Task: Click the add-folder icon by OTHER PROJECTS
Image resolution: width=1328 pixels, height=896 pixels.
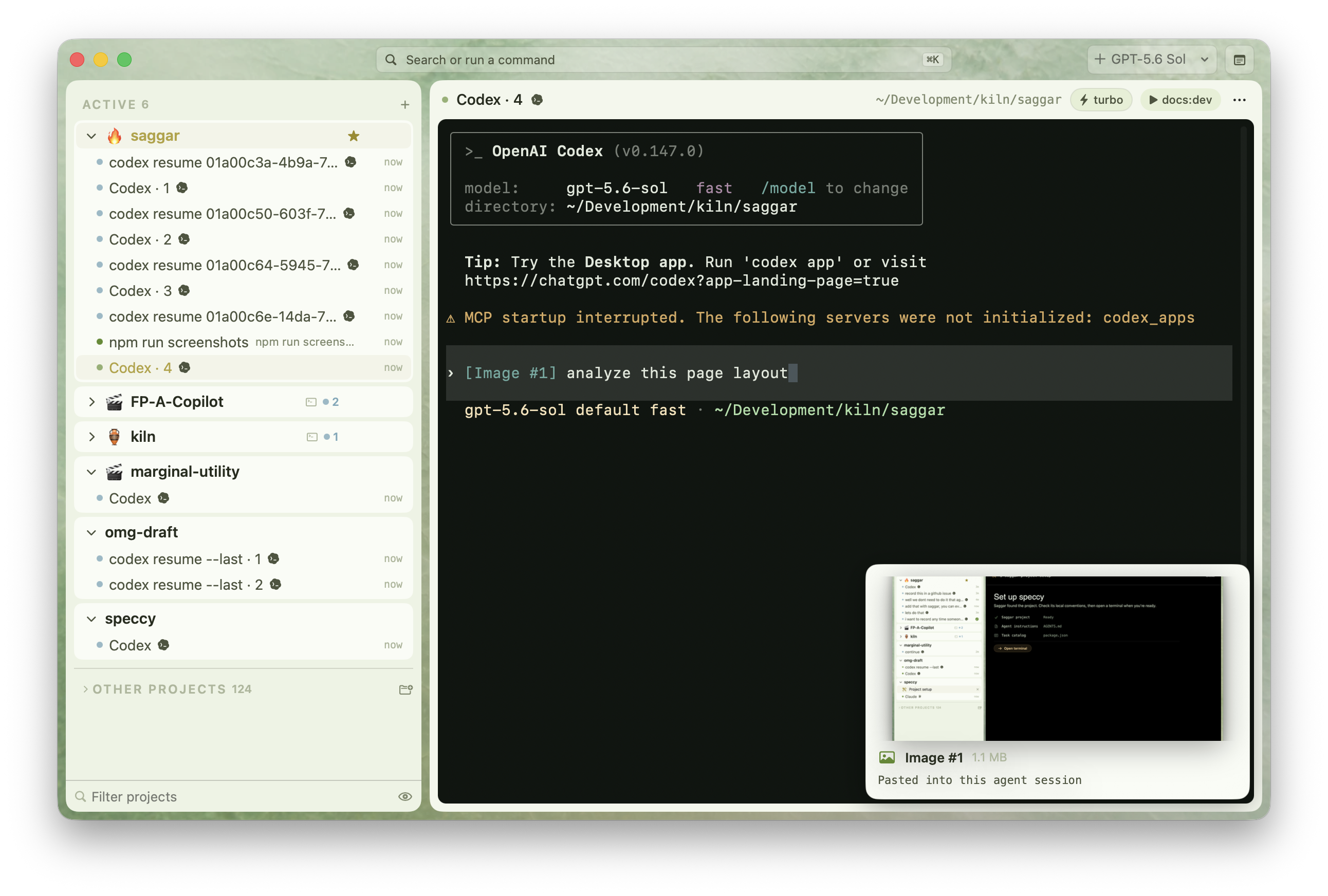Action: 405,690
